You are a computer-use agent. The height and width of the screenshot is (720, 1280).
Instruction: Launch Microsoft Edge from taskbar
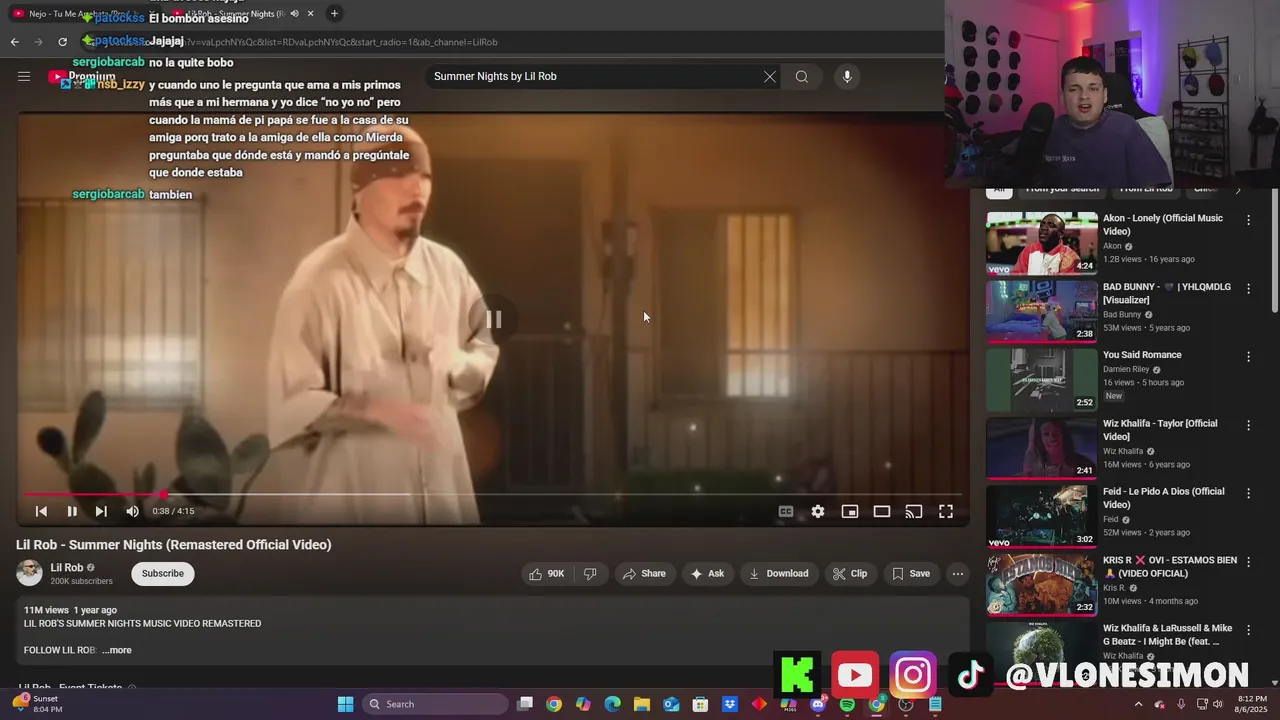coord(613,704)
